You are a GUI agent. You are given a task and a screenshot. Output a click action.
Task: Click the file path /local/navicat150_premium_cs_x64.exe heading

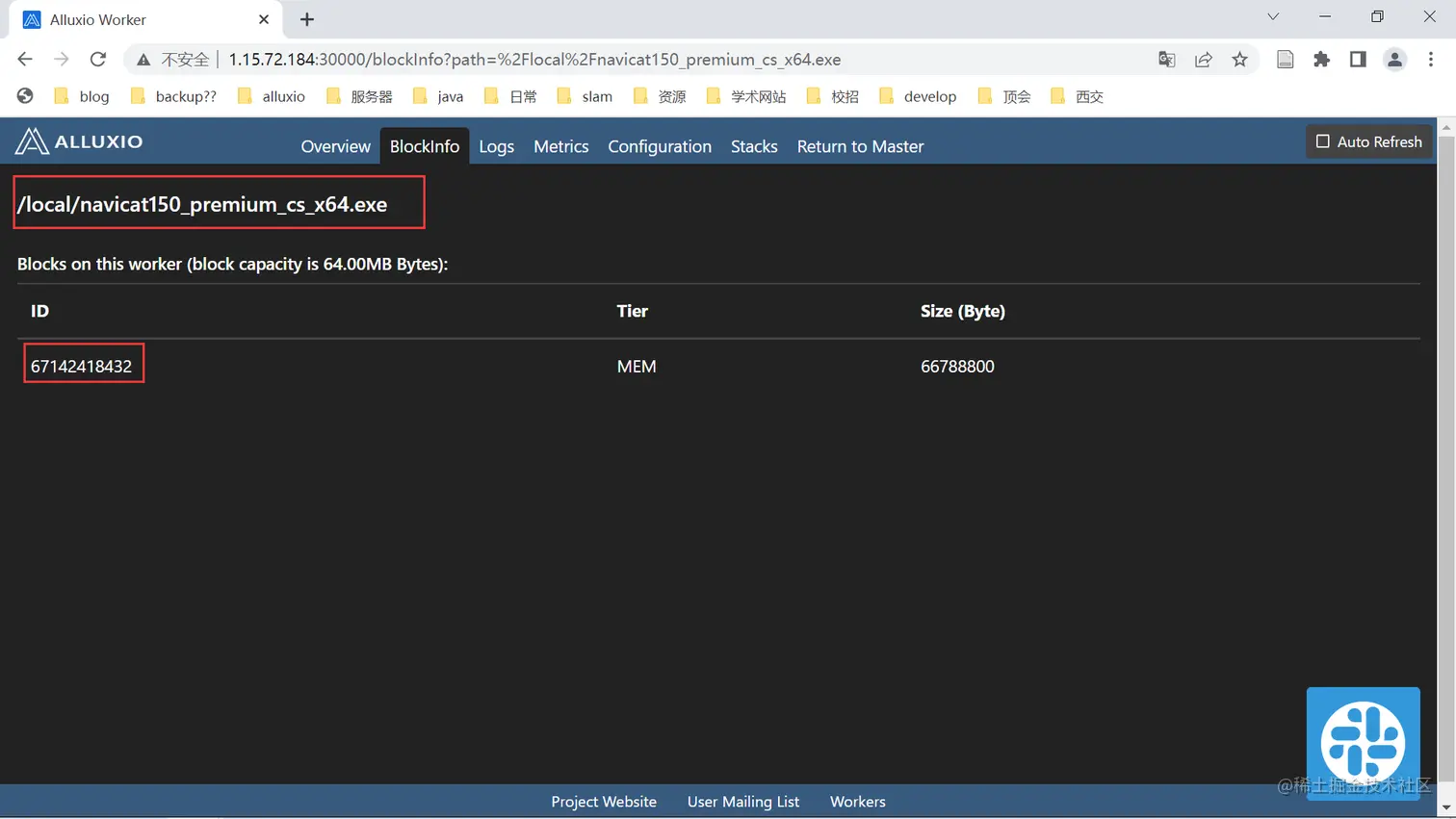coord(202,204)
